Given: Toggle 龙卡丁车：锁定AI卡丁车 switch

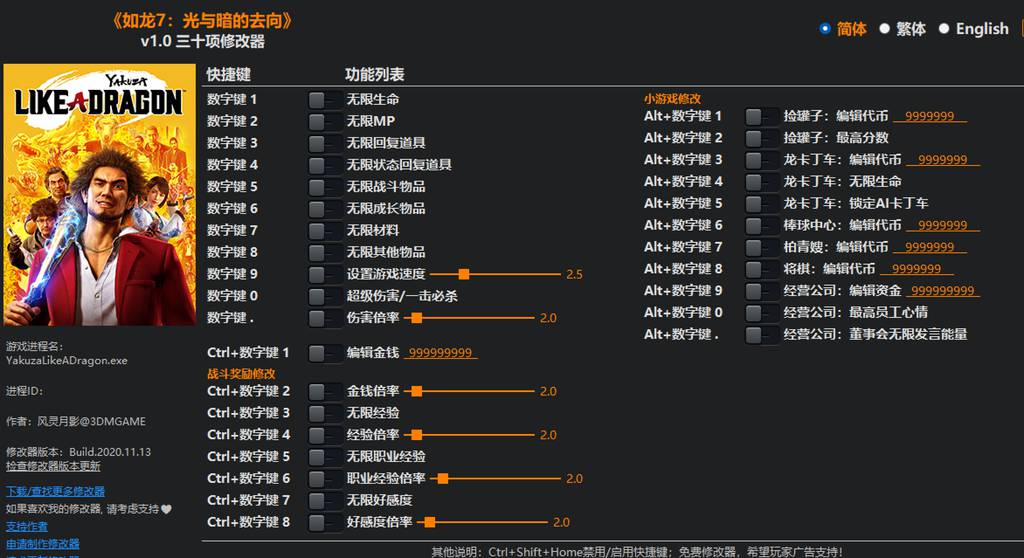Looking at the screenshot, I should [x=761, y=204].
